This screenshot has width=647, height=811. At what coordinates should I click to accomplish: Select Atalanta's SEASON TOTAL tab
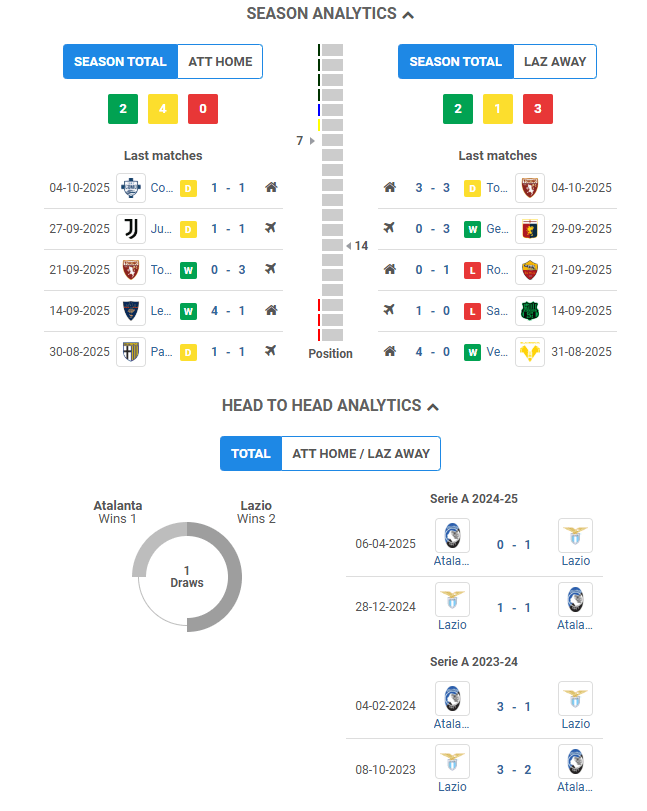point(120,62)
